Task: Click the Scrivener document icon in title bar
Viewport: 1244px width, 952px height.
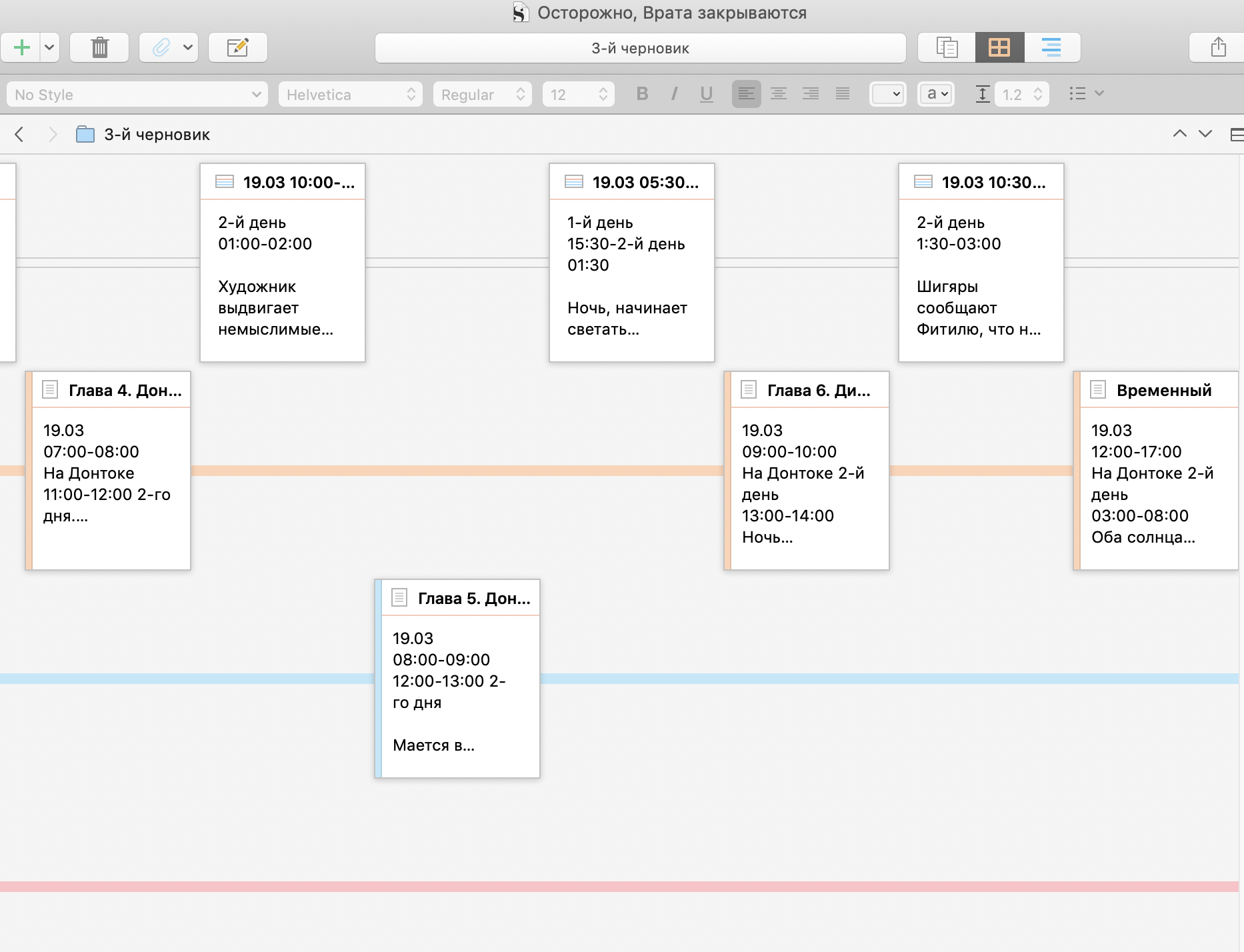Action: pyautogui.click(x=520, y=13)
